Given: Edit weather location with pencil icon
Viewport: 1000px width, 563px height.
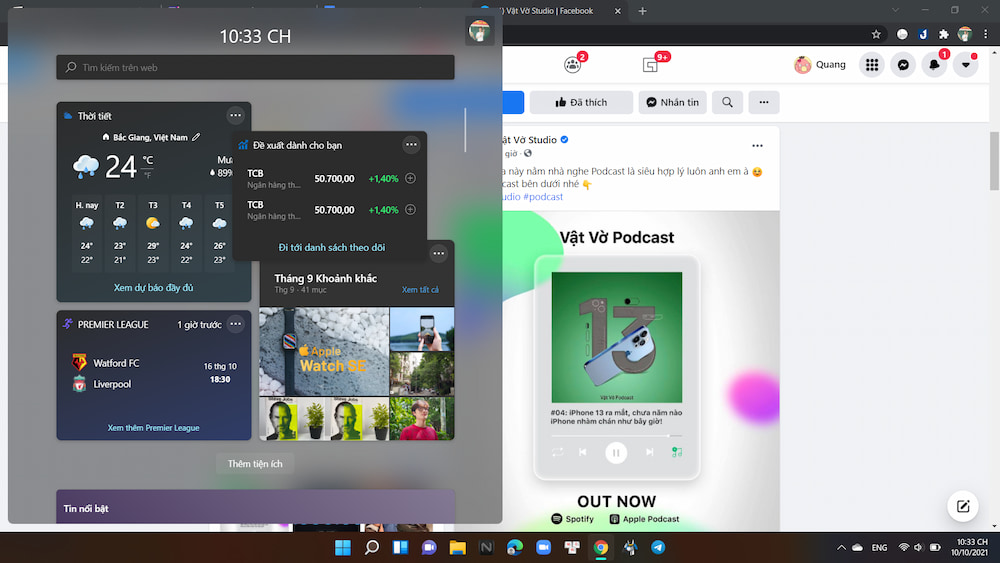Looking at the screenshot, I should pos(197,137).
